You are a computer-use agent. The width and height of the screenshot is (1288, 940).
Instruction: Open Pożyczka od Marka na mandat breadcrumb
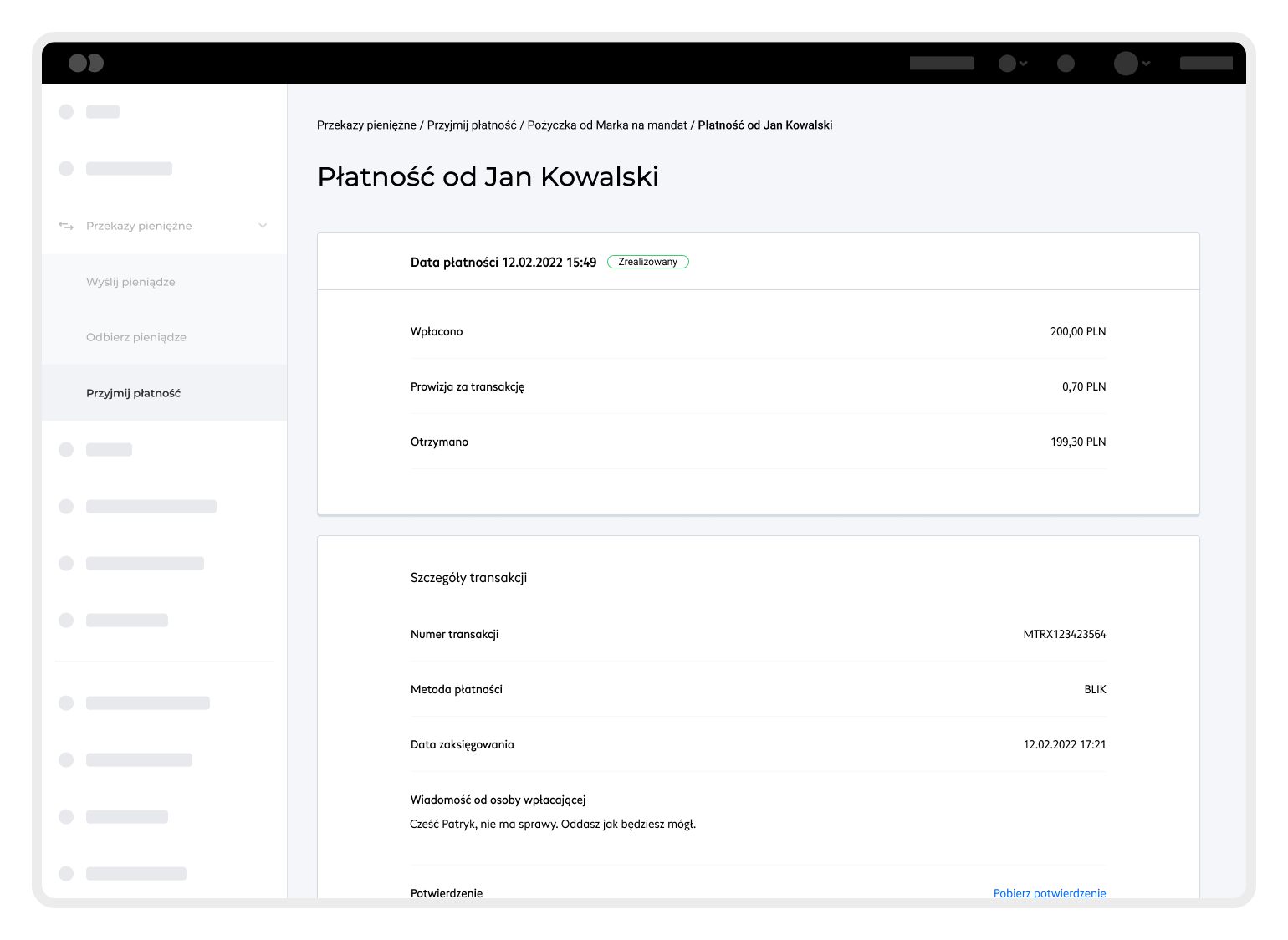pos(607,125)
